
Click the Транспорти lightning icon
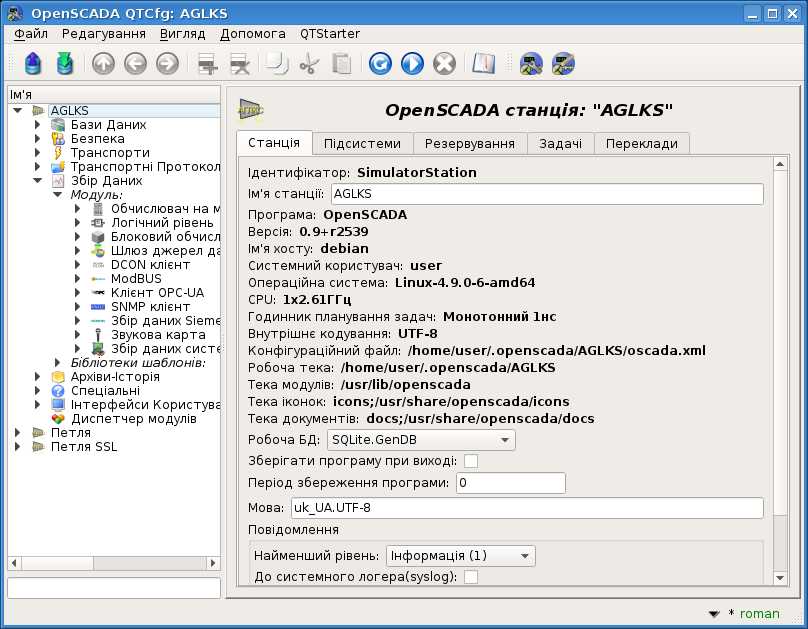click(x=58, y=153)
